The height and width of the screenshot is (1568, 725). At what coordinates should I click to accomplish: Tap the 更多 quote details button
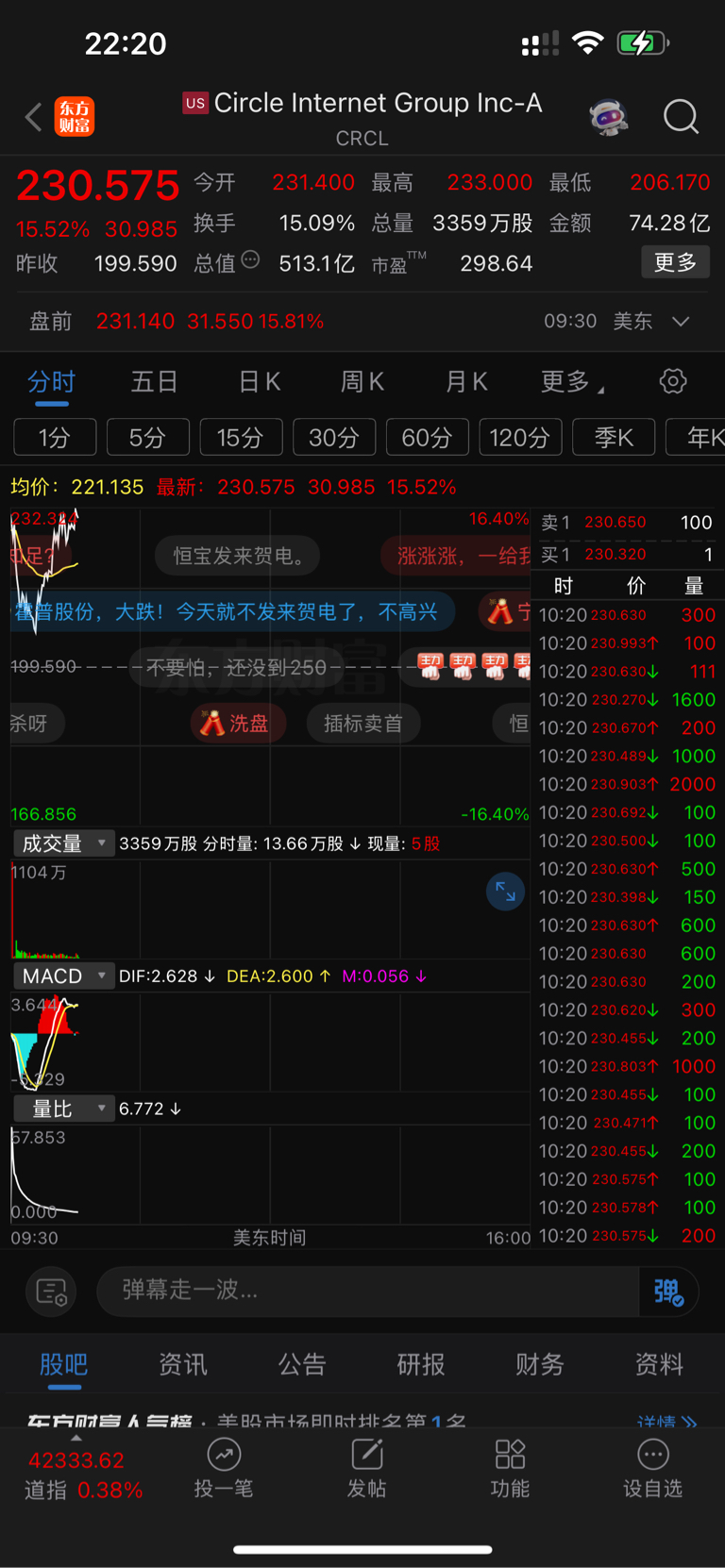coord(675,262)
